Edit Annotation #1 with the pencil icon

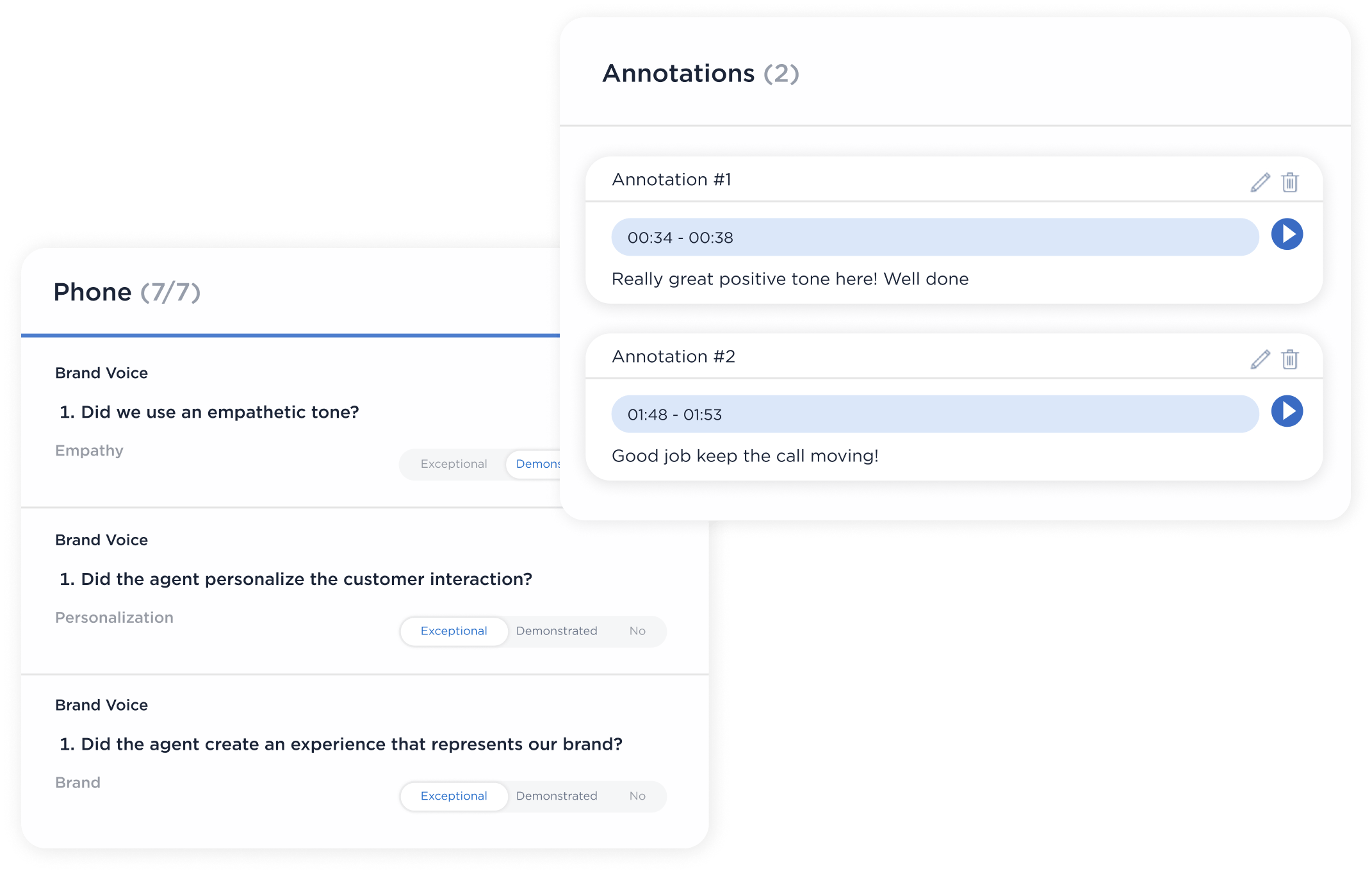1260,183
